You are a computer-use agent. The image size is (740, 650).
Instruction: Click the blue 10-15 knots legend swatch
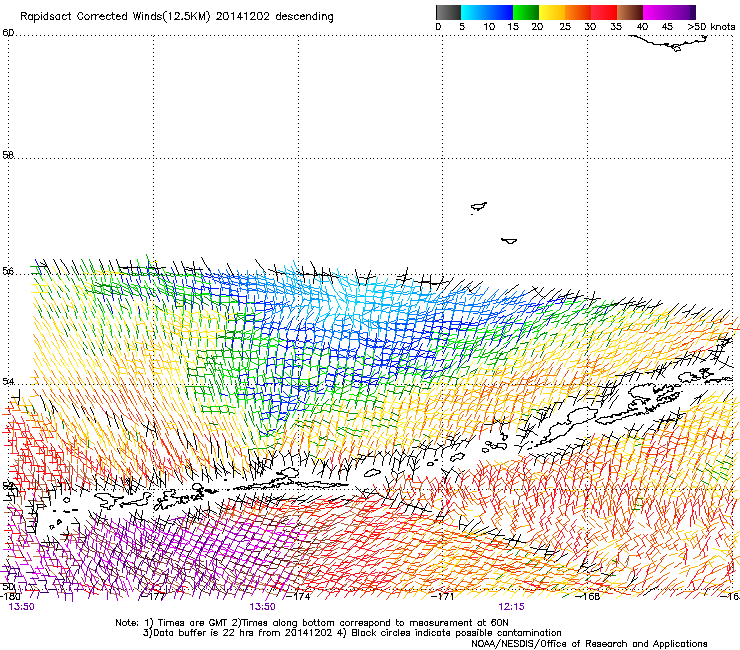pyautogui.click(x=500, y=12)
